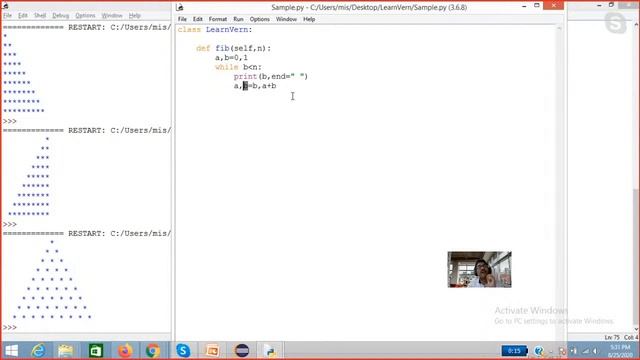Click the last >>> prompt in Shell
640x360 pixels.
10,327
